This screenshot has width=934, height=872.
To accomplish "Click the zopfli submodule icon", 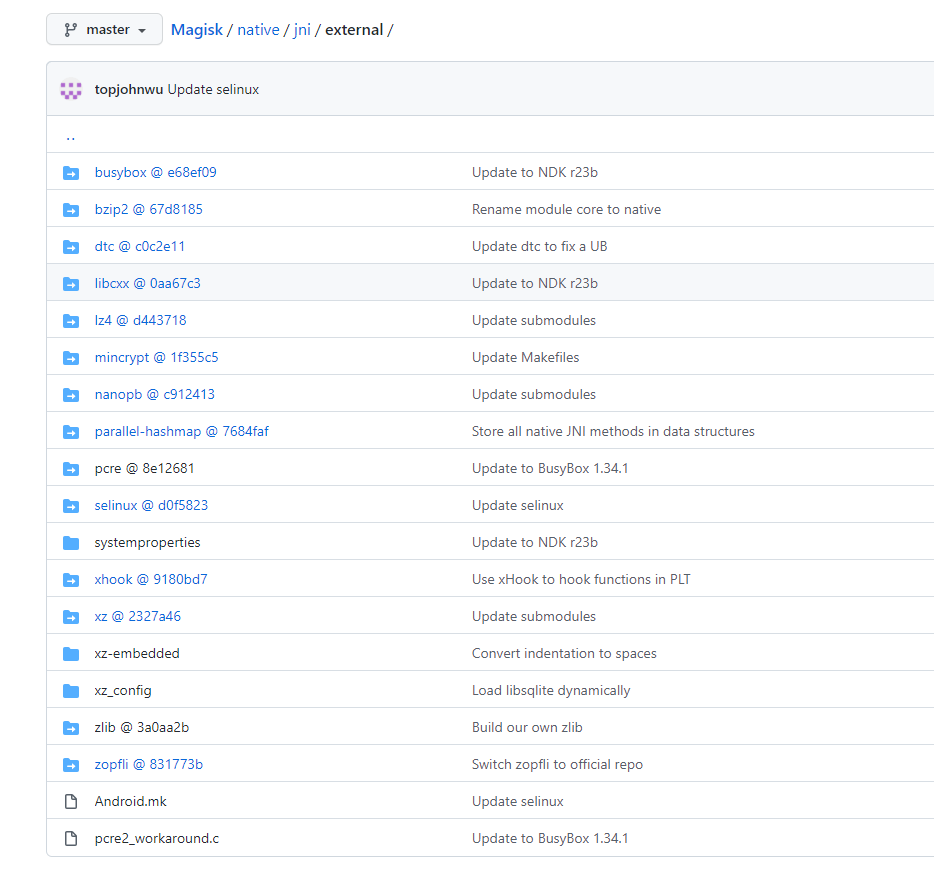I will click(70, 765).
